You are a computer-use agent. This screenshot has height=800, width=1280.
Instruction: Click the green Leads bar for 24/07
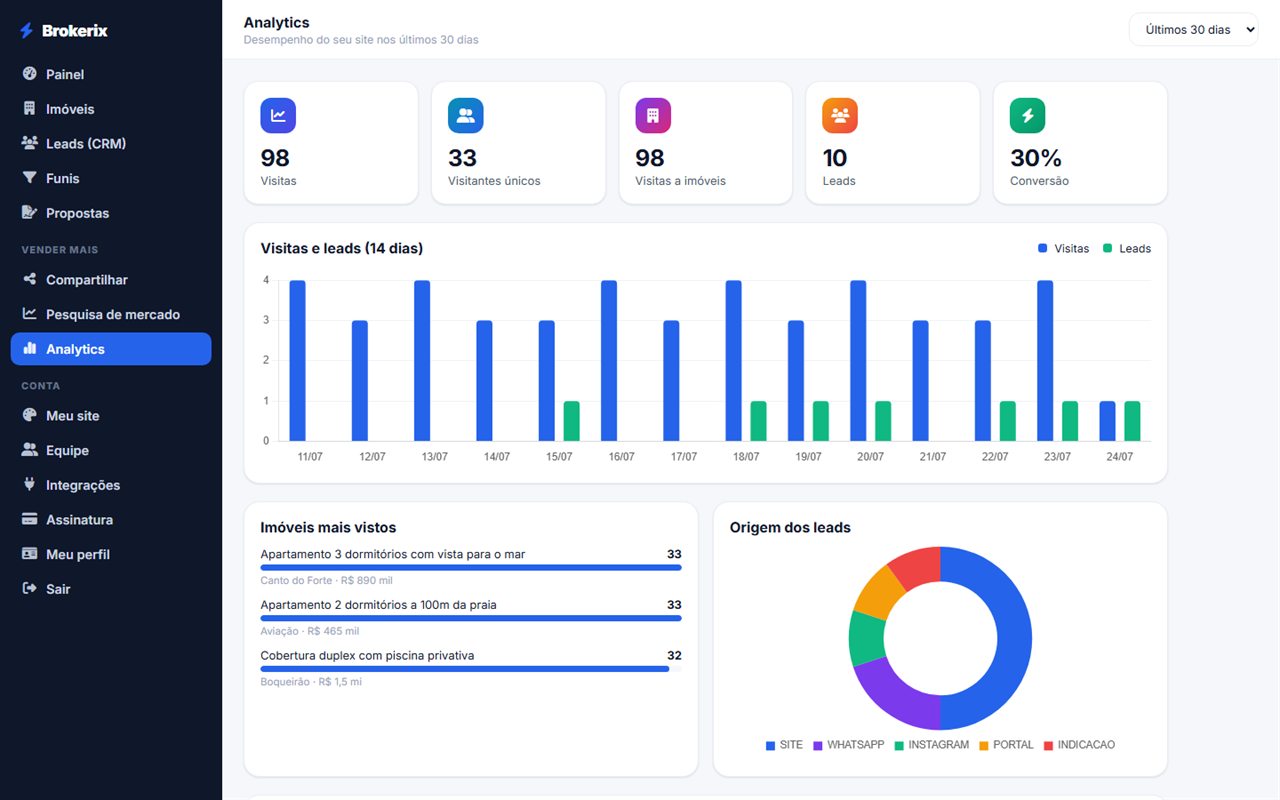click(x=1132, y=421)
